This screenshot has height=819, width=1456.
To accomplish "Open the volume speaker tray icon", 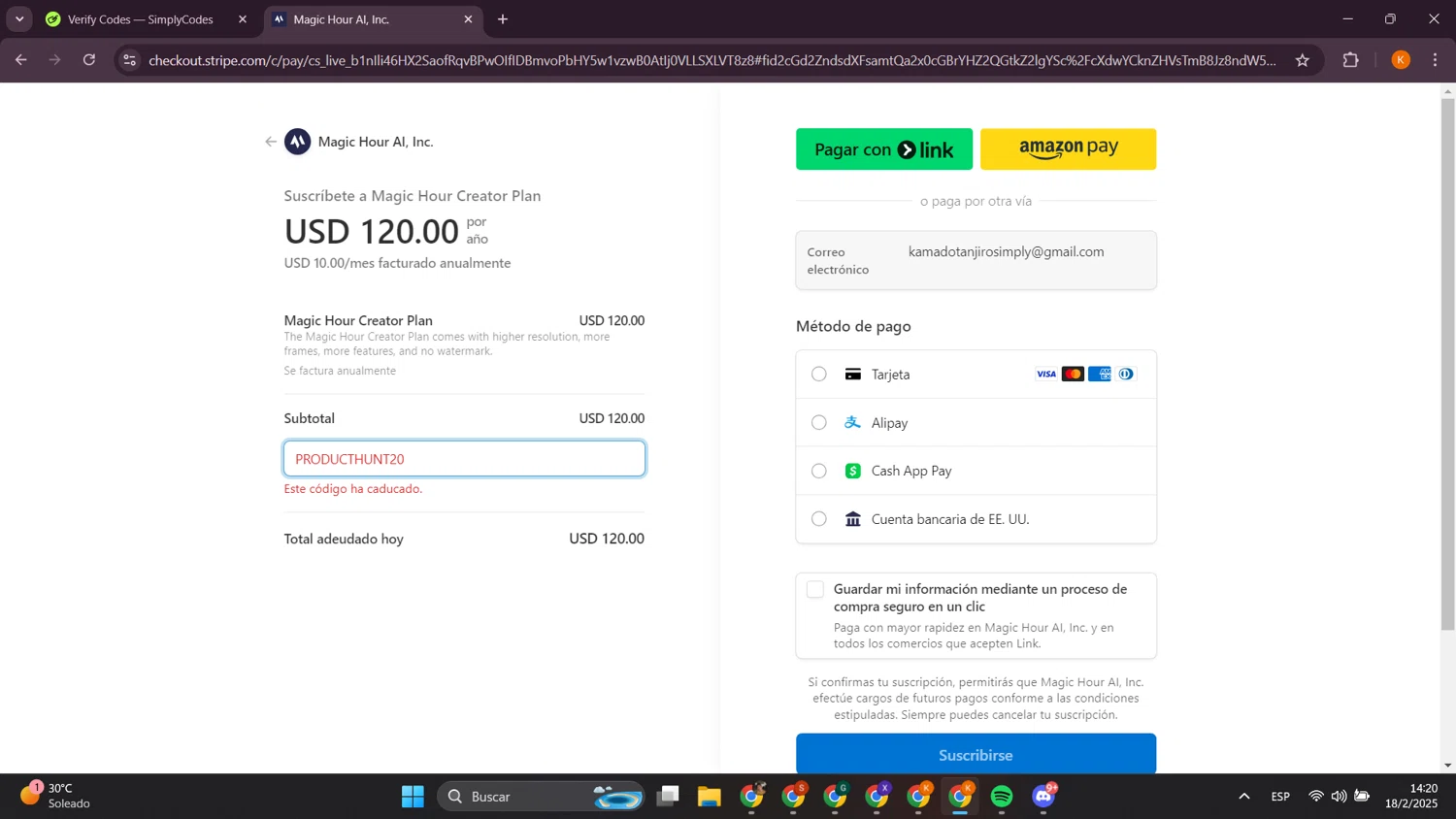I will coord(1339,797).
